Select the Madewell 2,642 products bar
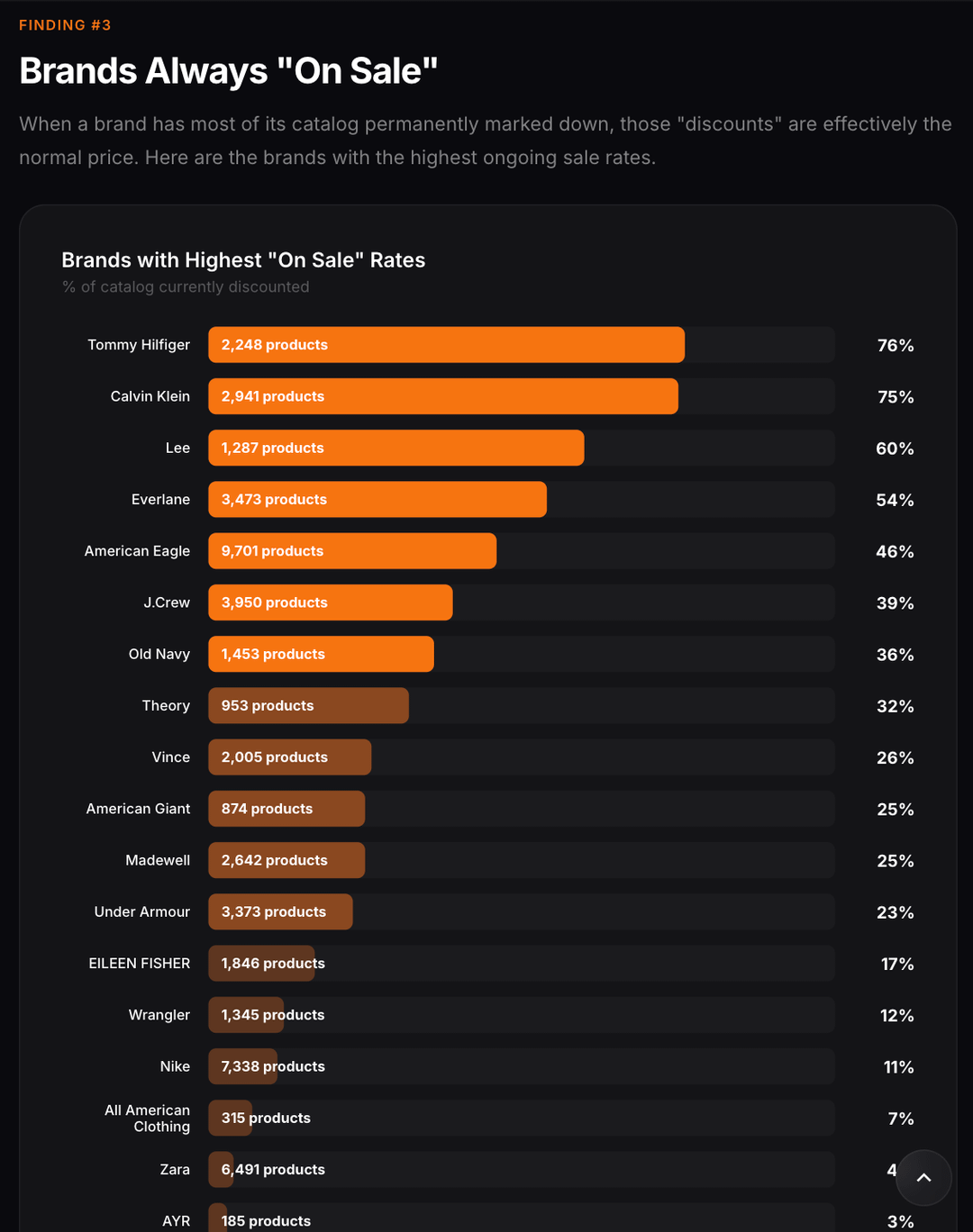 pyautogui.click(x=286, y=860)
